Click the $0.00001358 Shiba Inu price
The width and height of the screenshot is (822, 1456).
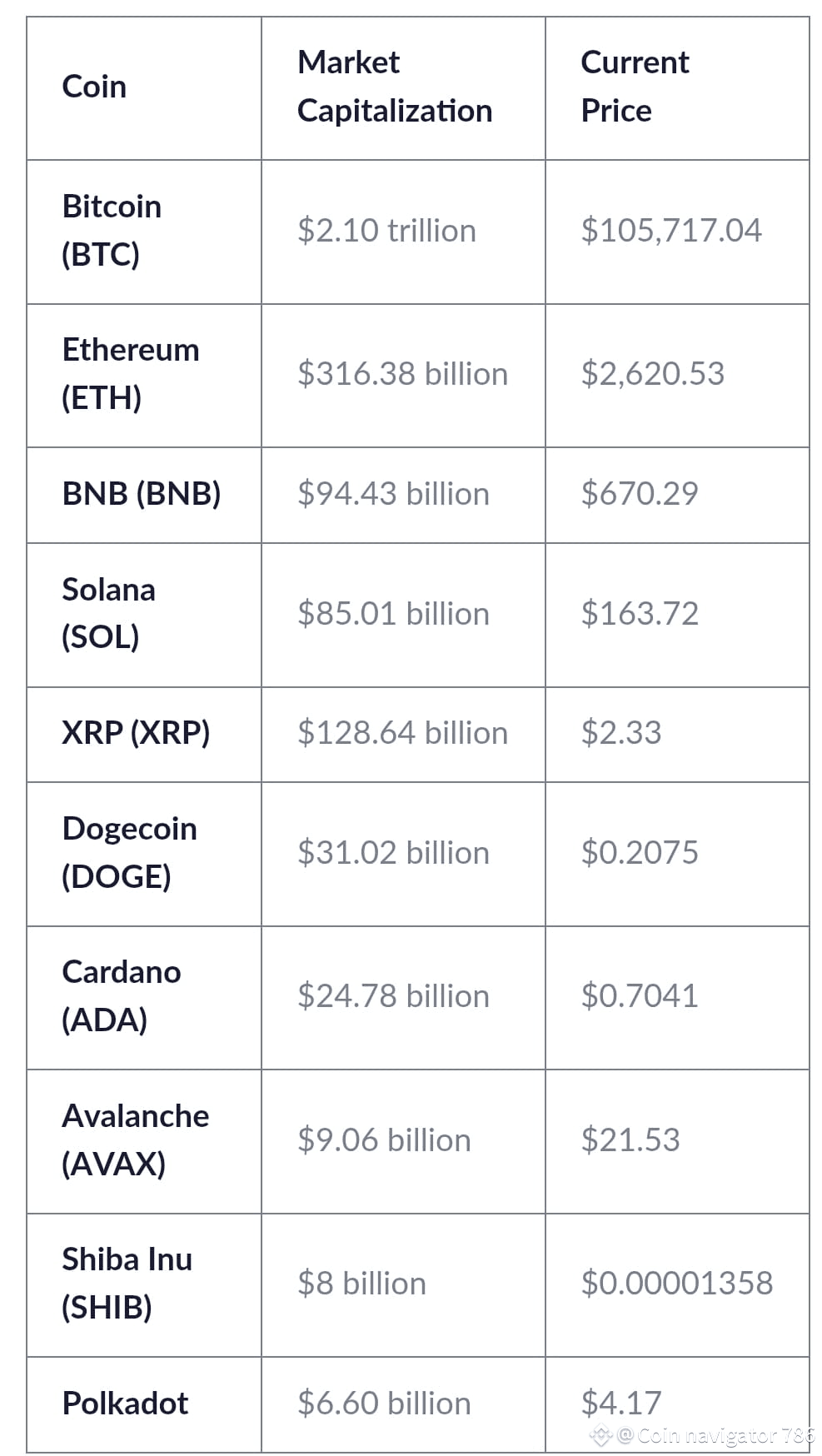pos(677,1283)
